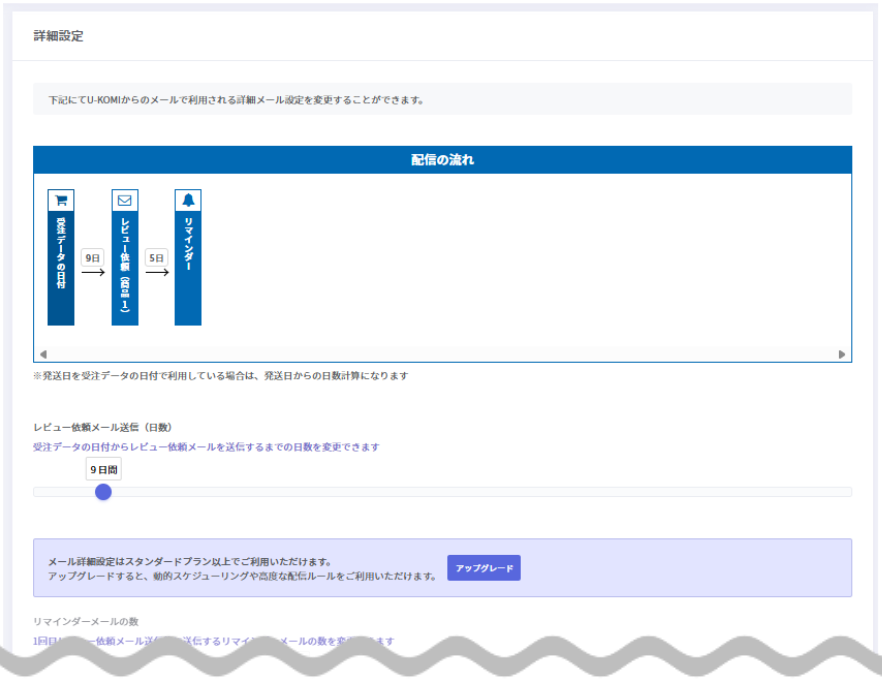882x690 pixels.
Task: Select the 9日 interval badge
Action: tap(93, 257)
